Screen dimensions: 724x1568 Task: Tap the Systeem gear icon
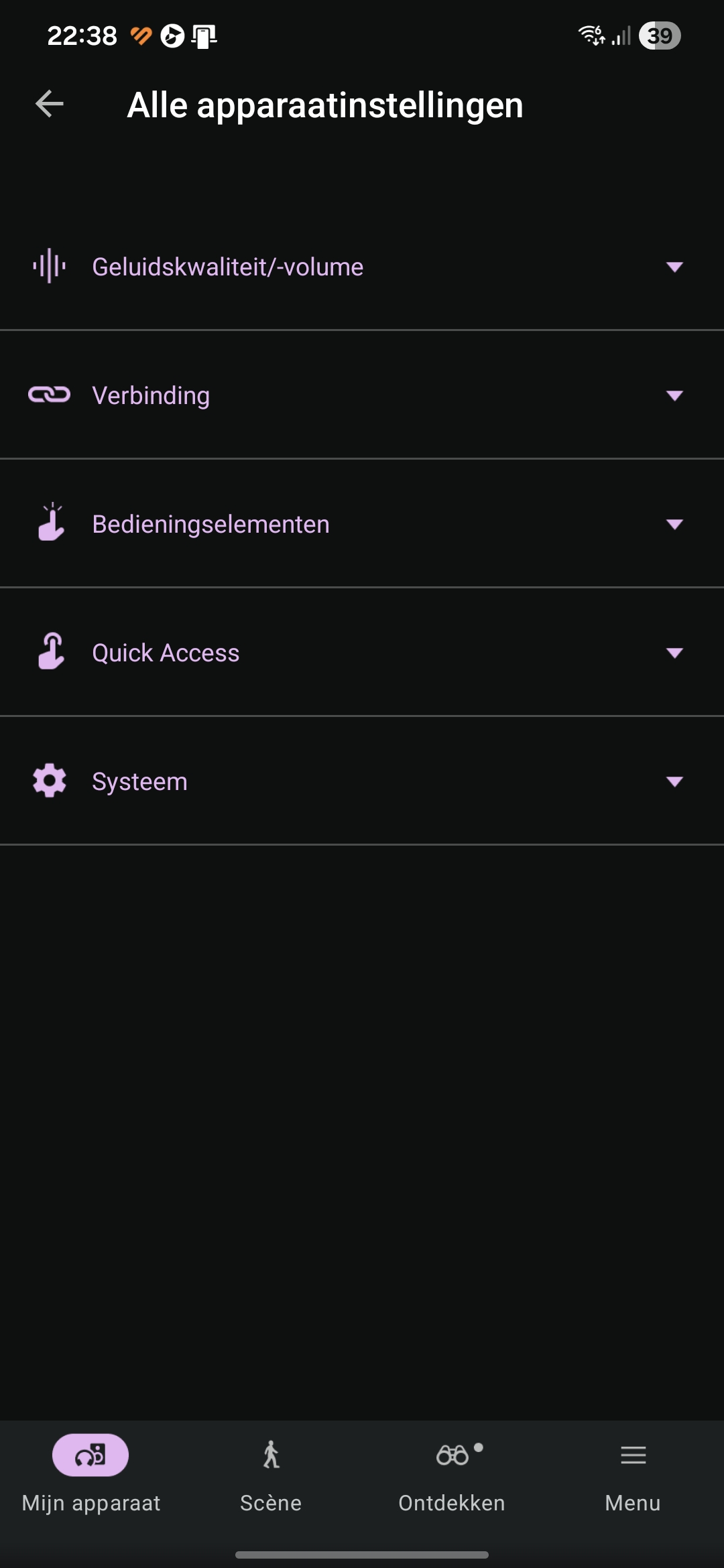50,781
